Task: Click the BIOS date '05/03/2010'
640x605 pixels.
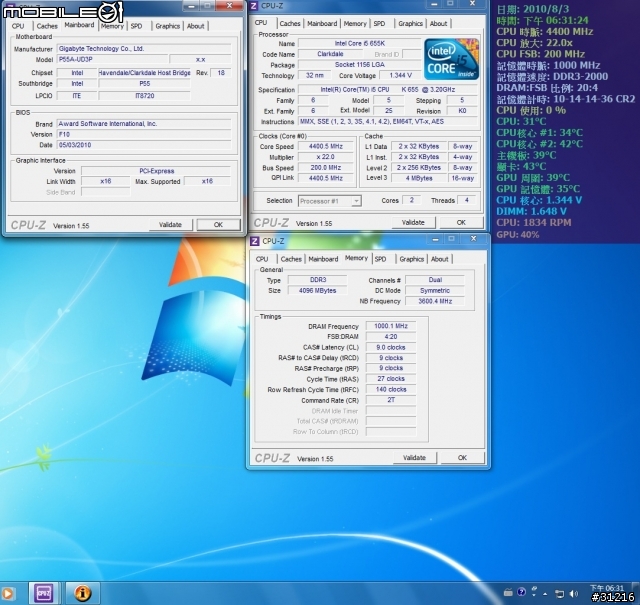Action: click(x=144, y=145)
